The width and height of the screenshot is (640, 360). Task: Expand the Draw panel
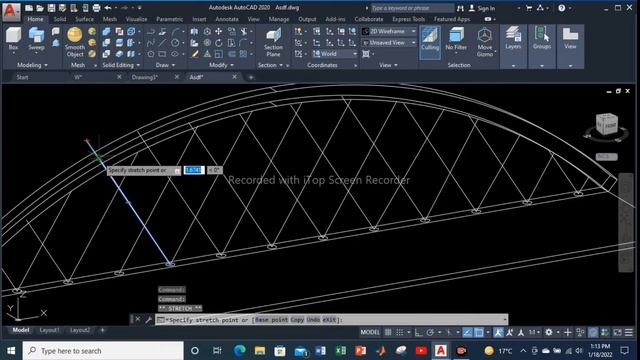click(x=165, y=65)
